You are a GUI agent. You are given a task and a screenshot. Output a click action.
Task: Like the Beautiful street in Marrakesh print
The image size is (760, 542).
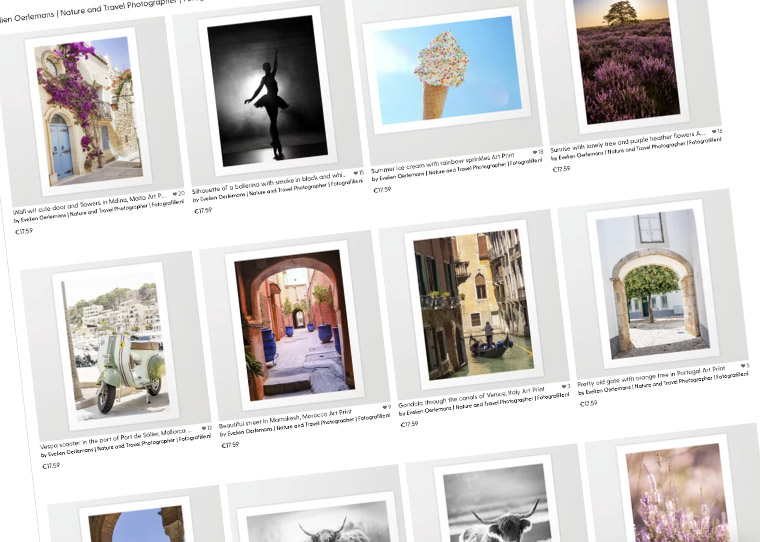[x=386, y=407]
